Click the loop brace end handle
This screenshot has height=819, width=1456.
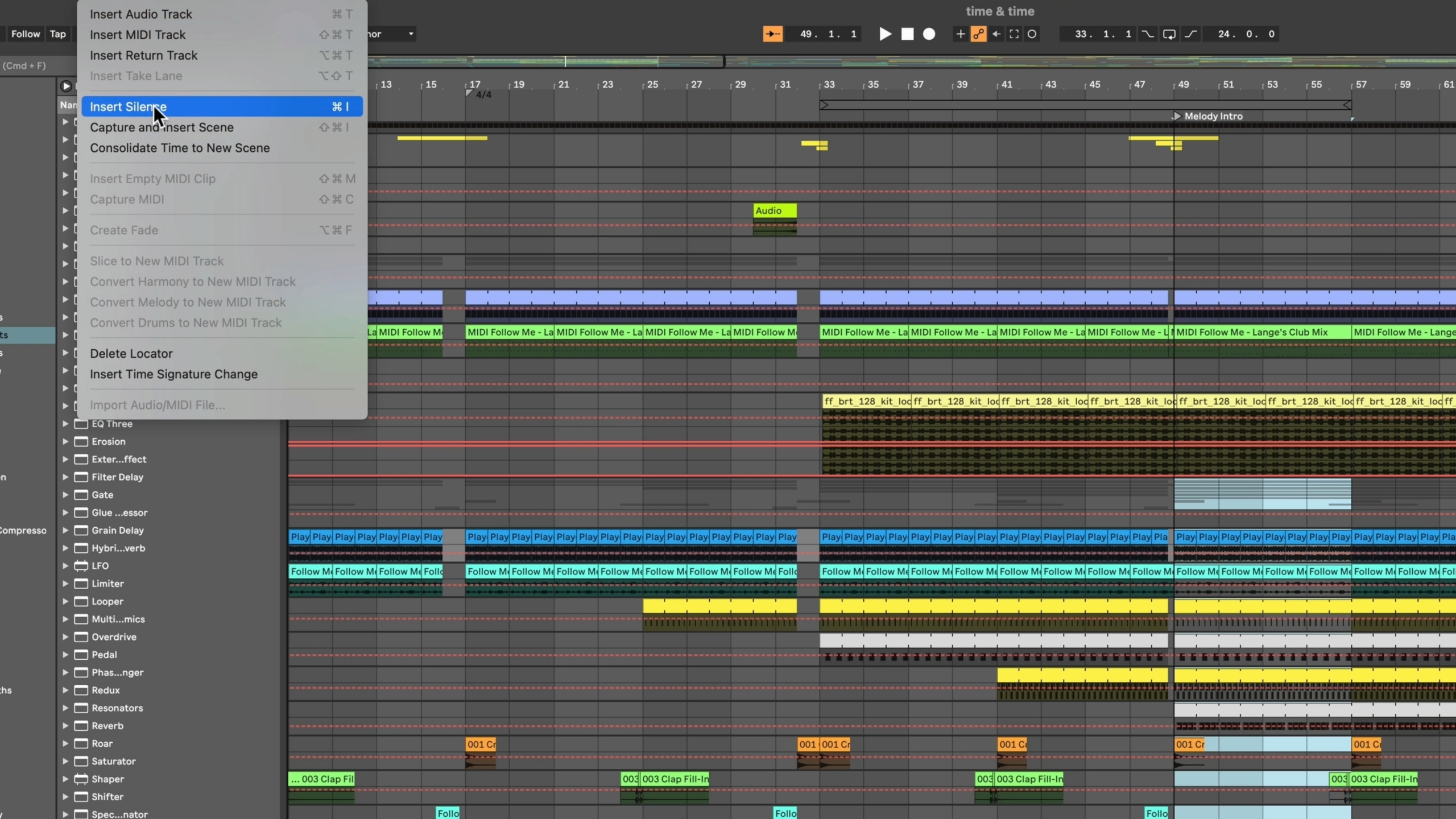tap(1347, 105)
